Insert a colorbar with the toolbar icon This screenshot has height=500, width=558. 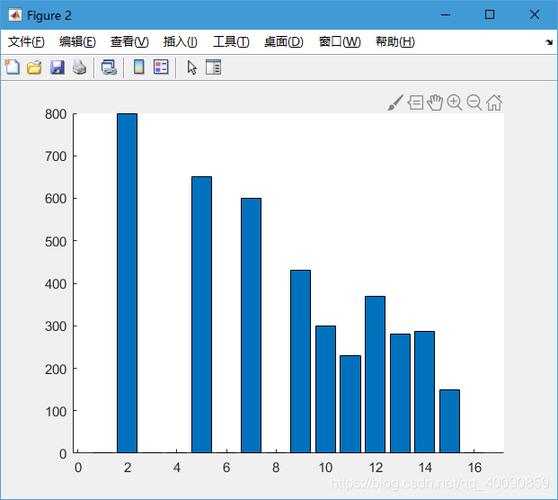(139, 67)
